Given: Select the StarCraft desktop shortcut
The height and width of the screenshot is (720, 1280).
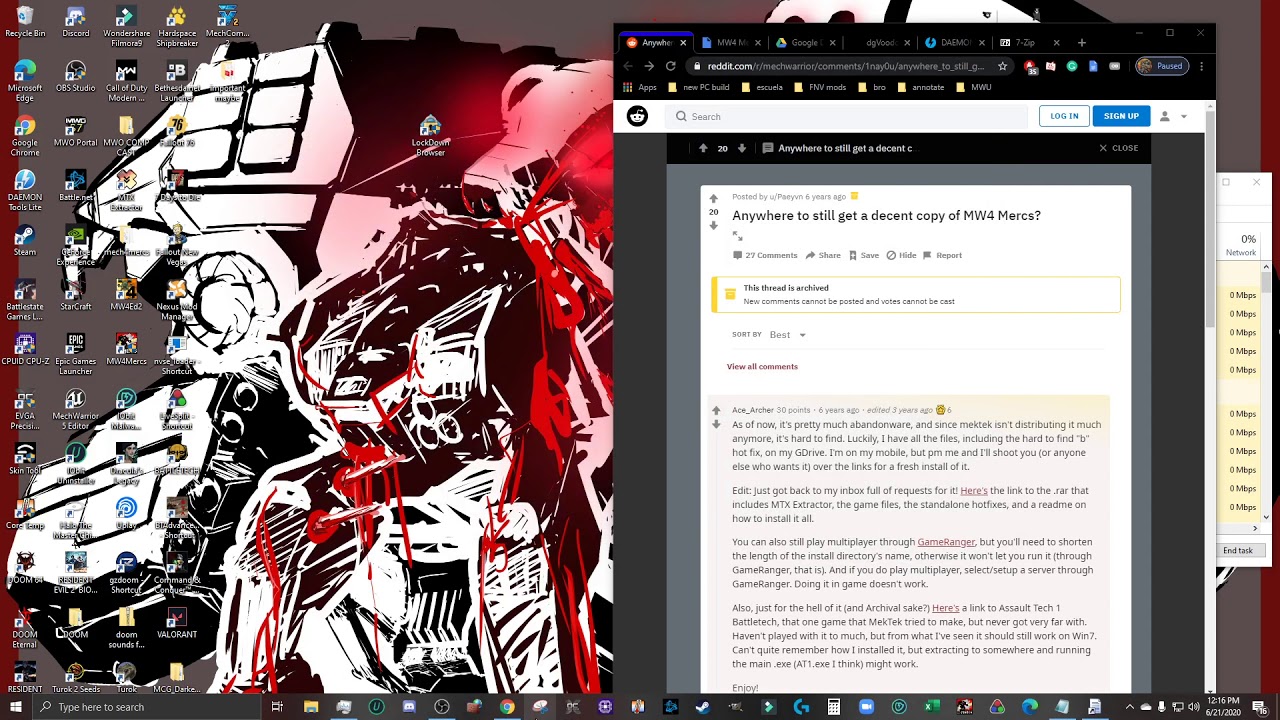Looking at the screenshot, I should [75, 296].
